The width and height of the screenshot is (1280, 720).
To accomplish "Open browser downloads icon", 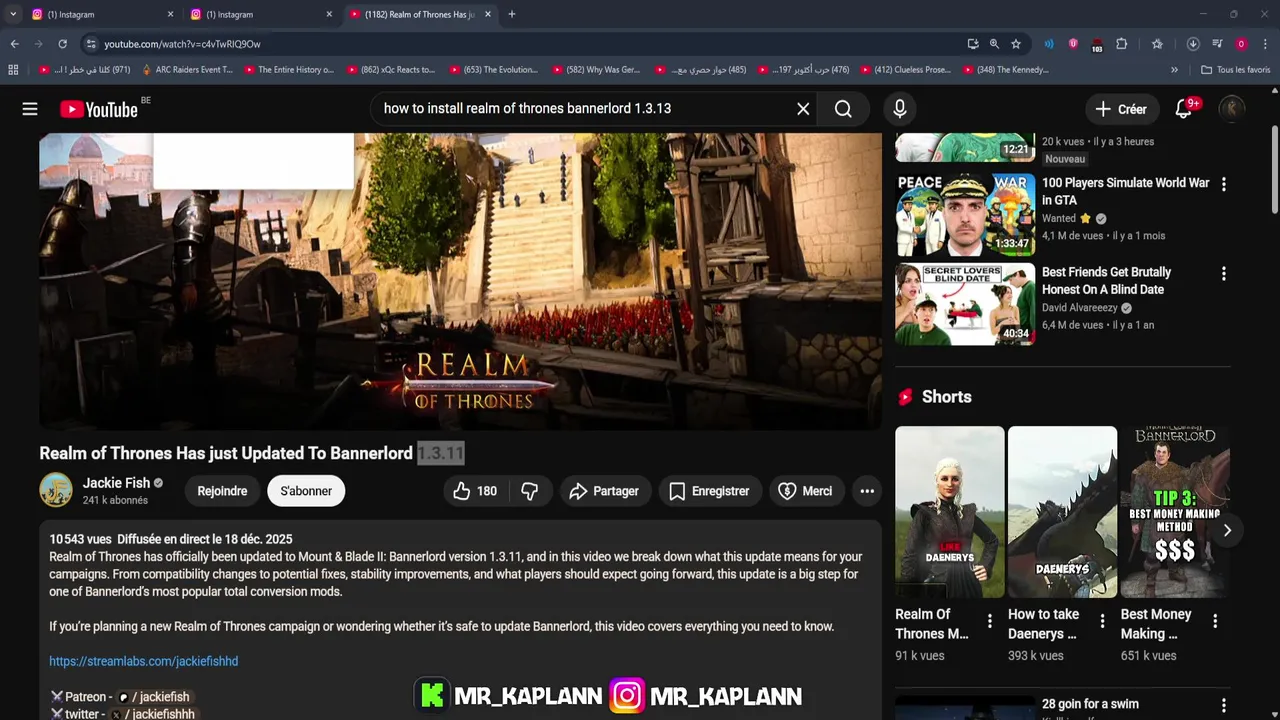I will tap(1193, 44).
